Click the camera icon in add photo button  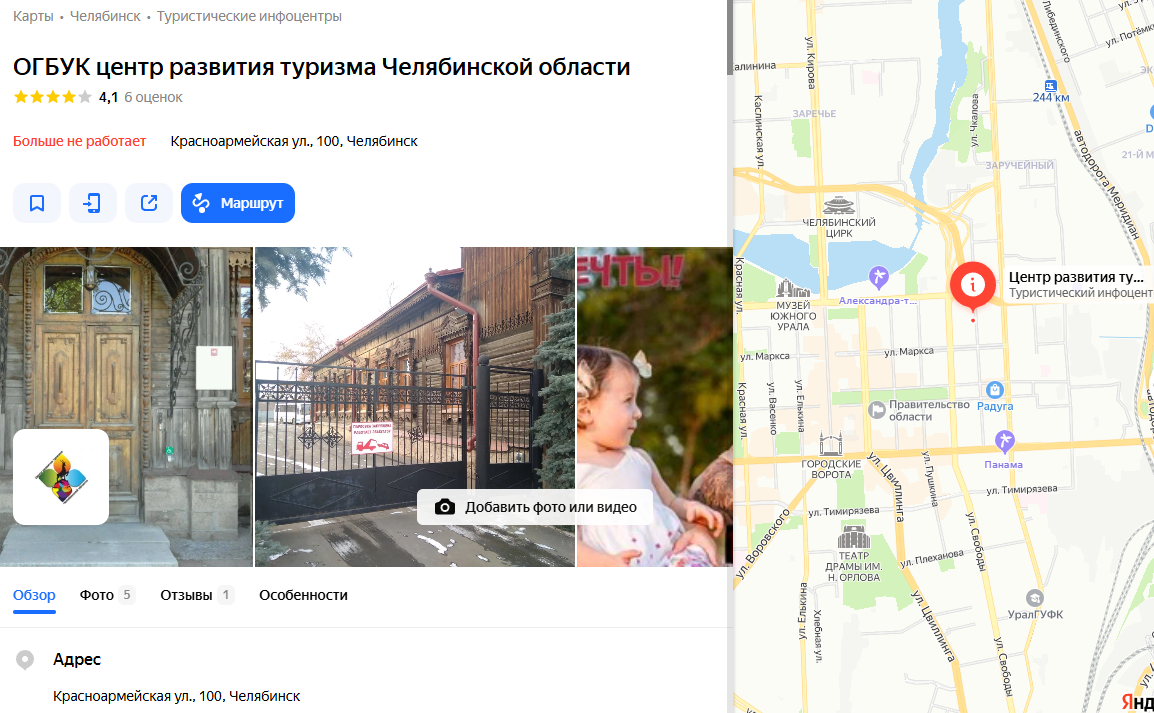coord(445,507)
